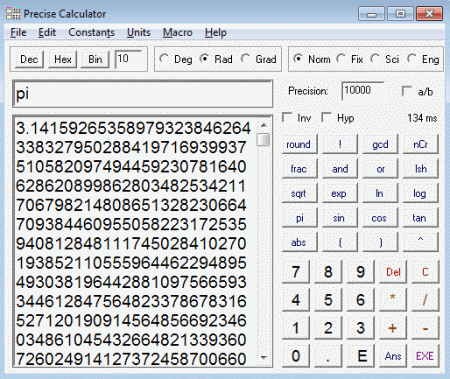The image size is (450, 379).
Task: Insert previous answer with Ans key
Action: (x=393, y=356)
